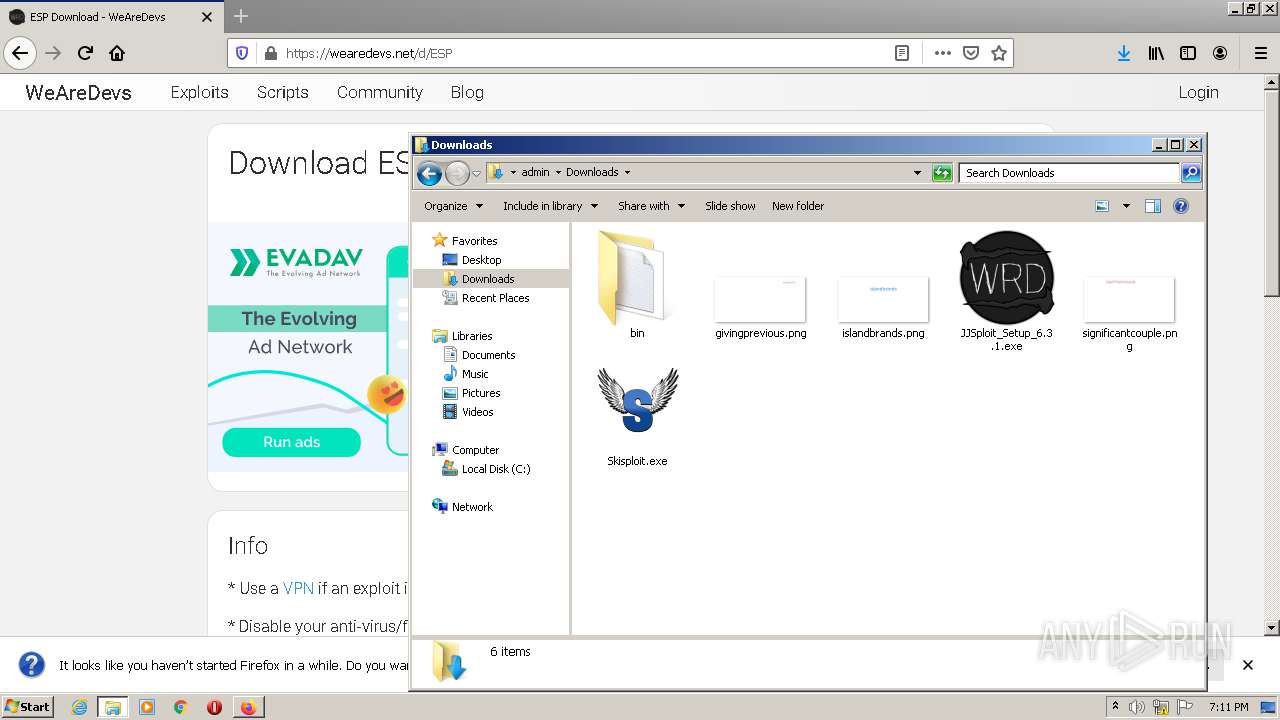Expand the change view options arrow
Image resolution: width=1280 pixels, height=720 pixels.
coord(1126,206)
